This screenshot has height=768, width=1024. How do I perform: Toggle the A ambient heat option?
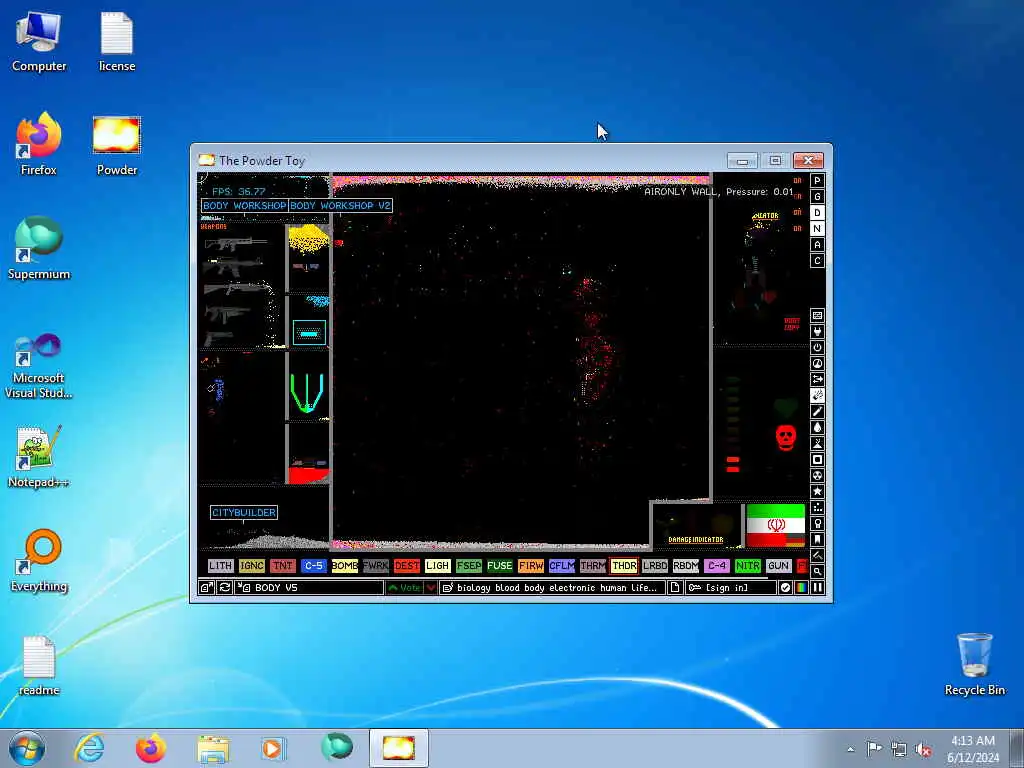[x=817, y=245]
